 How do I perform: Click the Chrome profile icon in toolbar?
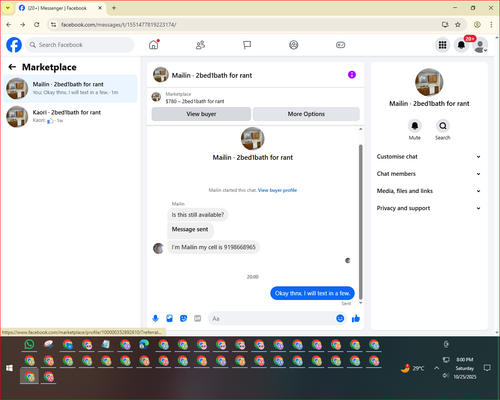click(477, 25)
